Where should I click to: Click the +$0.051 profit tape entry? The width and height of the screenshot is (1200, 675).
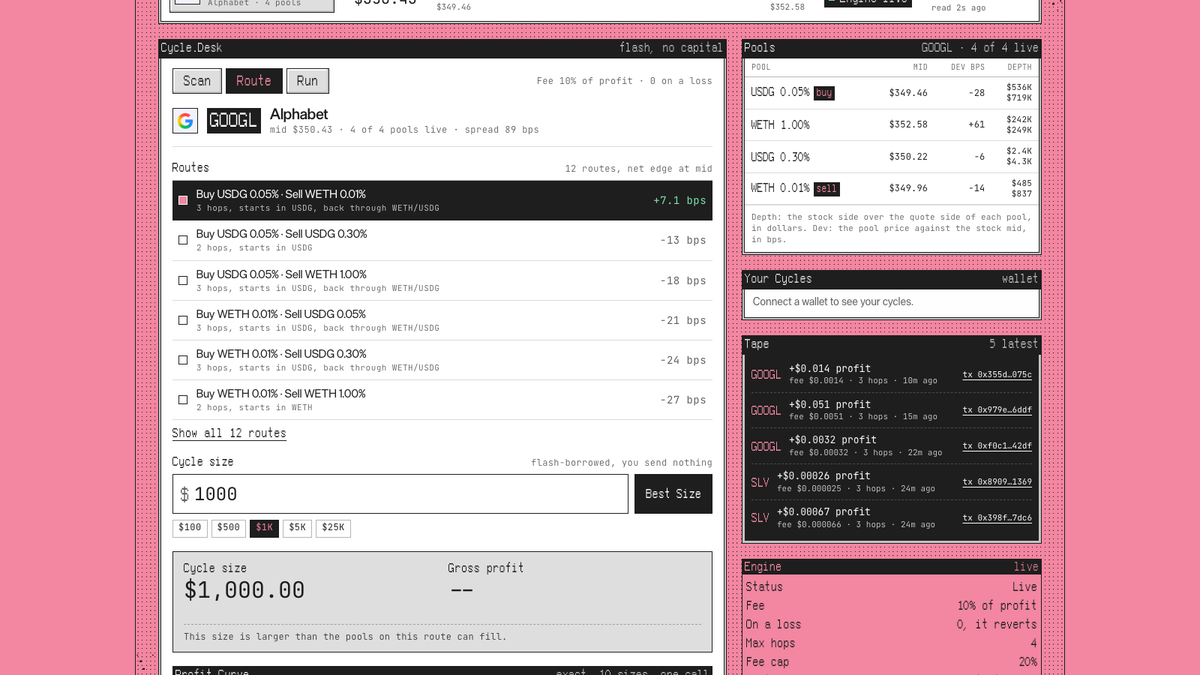[891, 410]
